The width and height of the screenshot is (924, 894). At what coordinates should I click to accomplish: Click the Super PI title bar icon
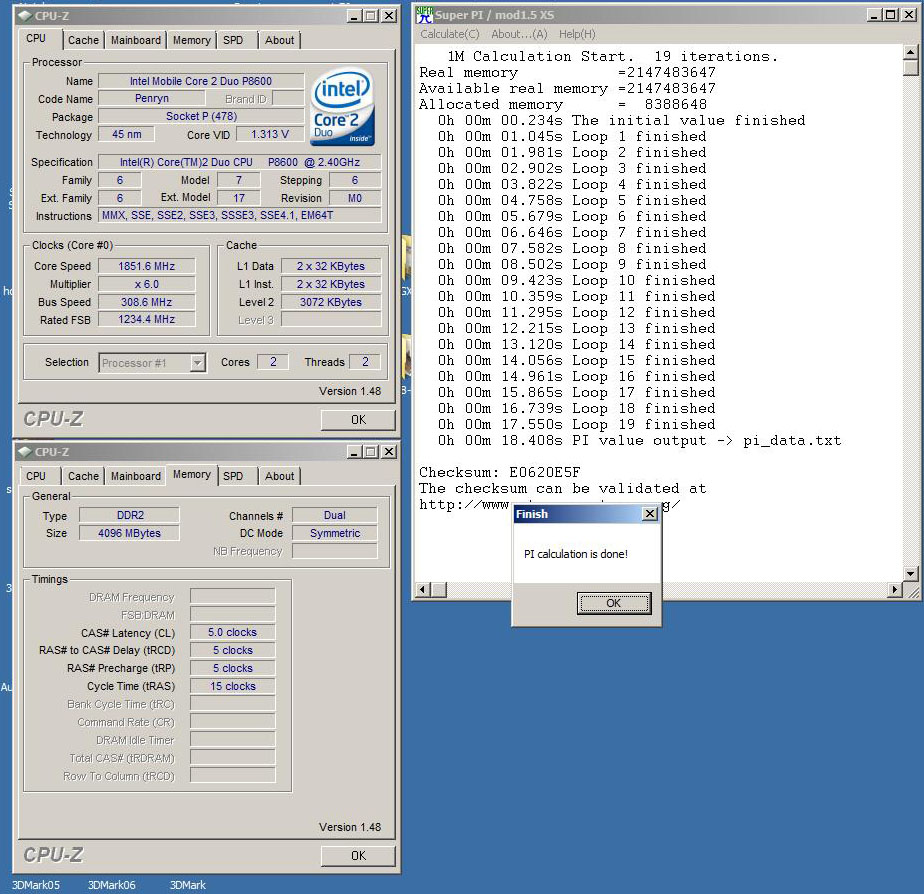click(x=425, y=15)
